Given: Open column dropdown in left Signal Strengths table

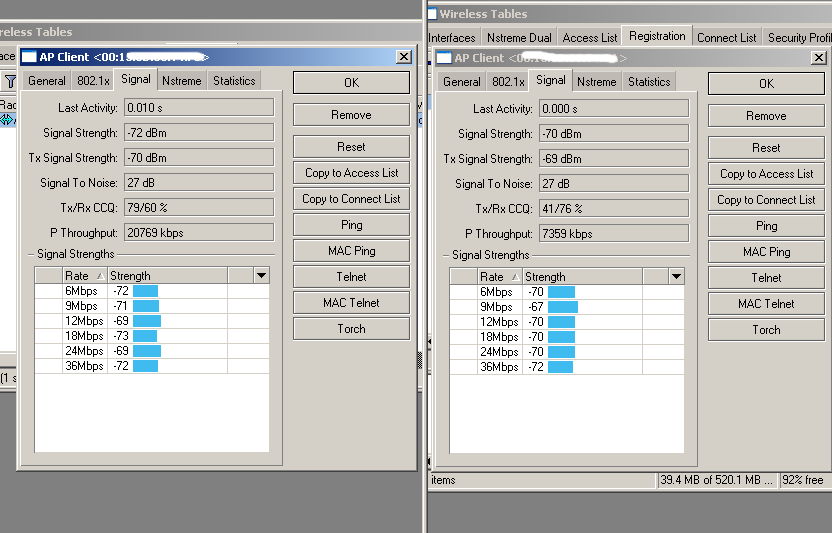Looking at the screenshot, I should [x=261, y=276].
